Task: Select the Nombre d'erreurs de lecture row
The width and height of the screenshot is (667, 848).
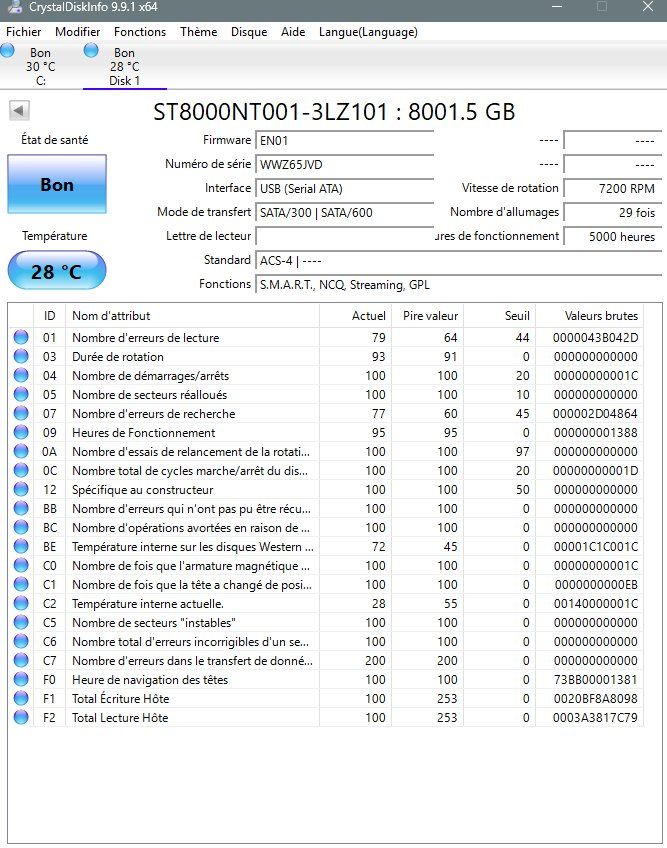Action: pyautogui.click(x=326, y=337)
